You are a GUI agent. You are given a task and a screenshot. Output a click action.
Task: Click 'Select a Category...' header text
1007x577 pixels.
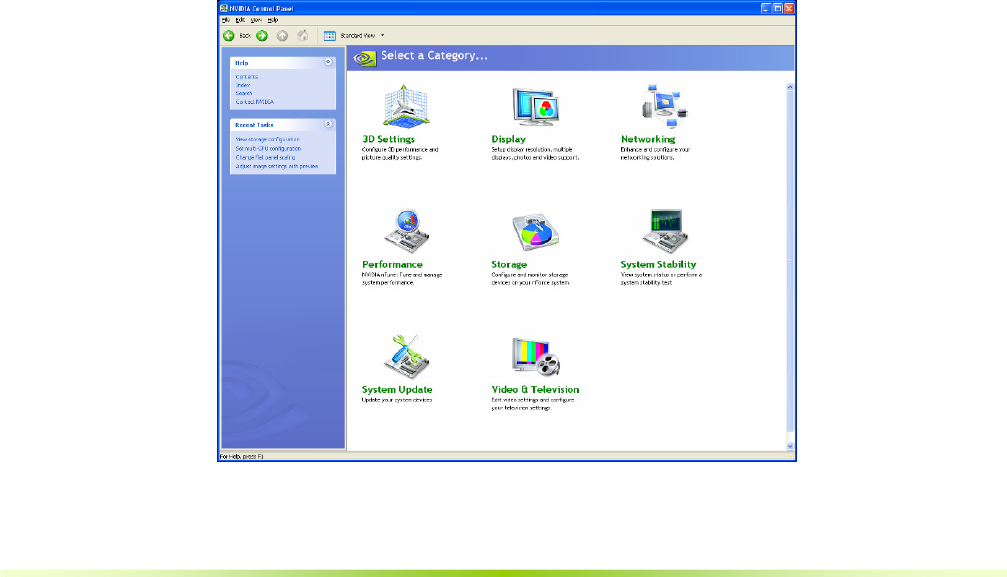pyautogui.click(x=434, y=56)
